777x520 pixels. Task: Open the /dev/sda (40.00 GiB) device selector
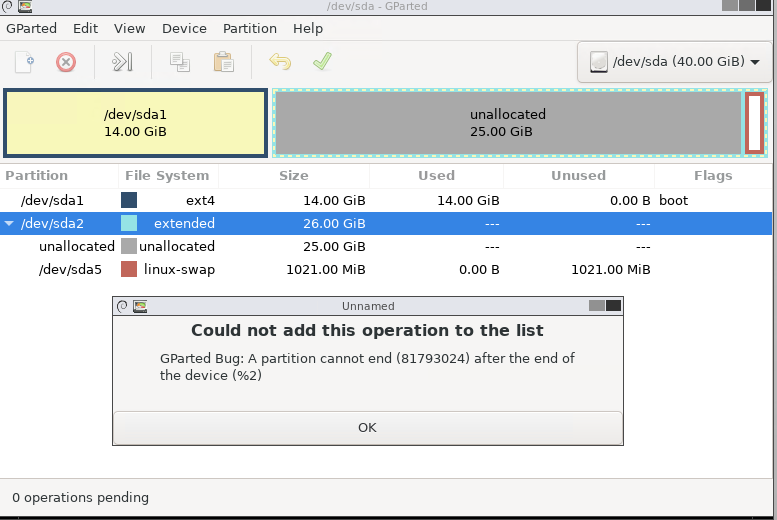[x=674, y=62]
